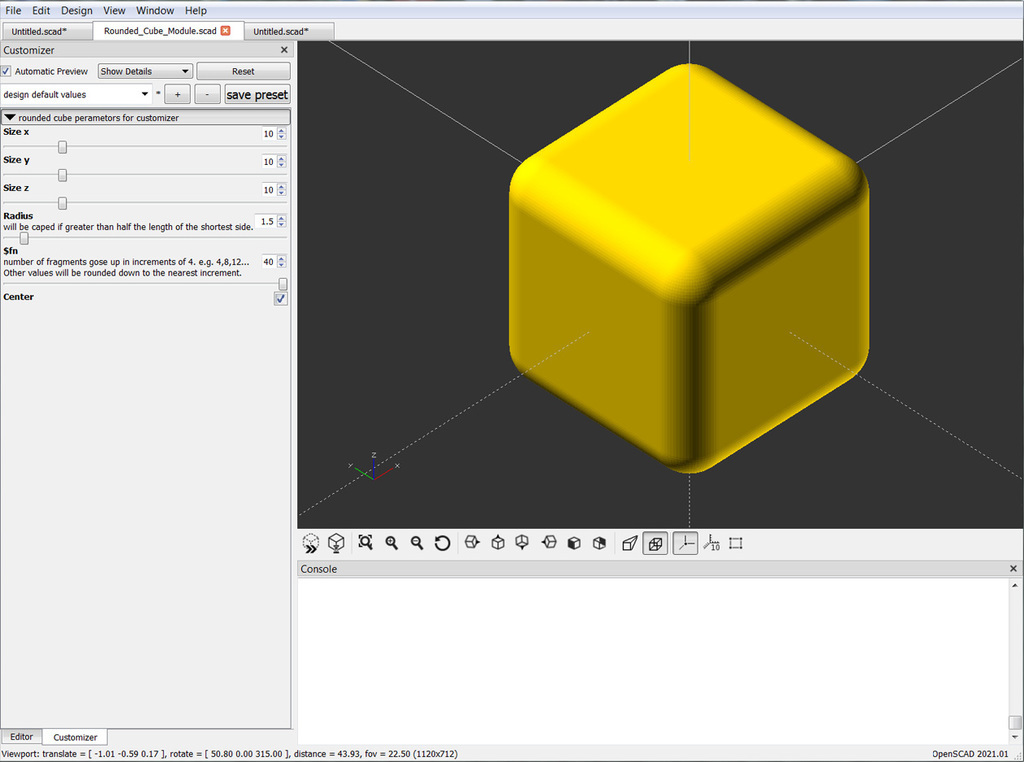Screen dimensions: 1024x762
Task: Select the Front view icon
Action: [573, 543]
